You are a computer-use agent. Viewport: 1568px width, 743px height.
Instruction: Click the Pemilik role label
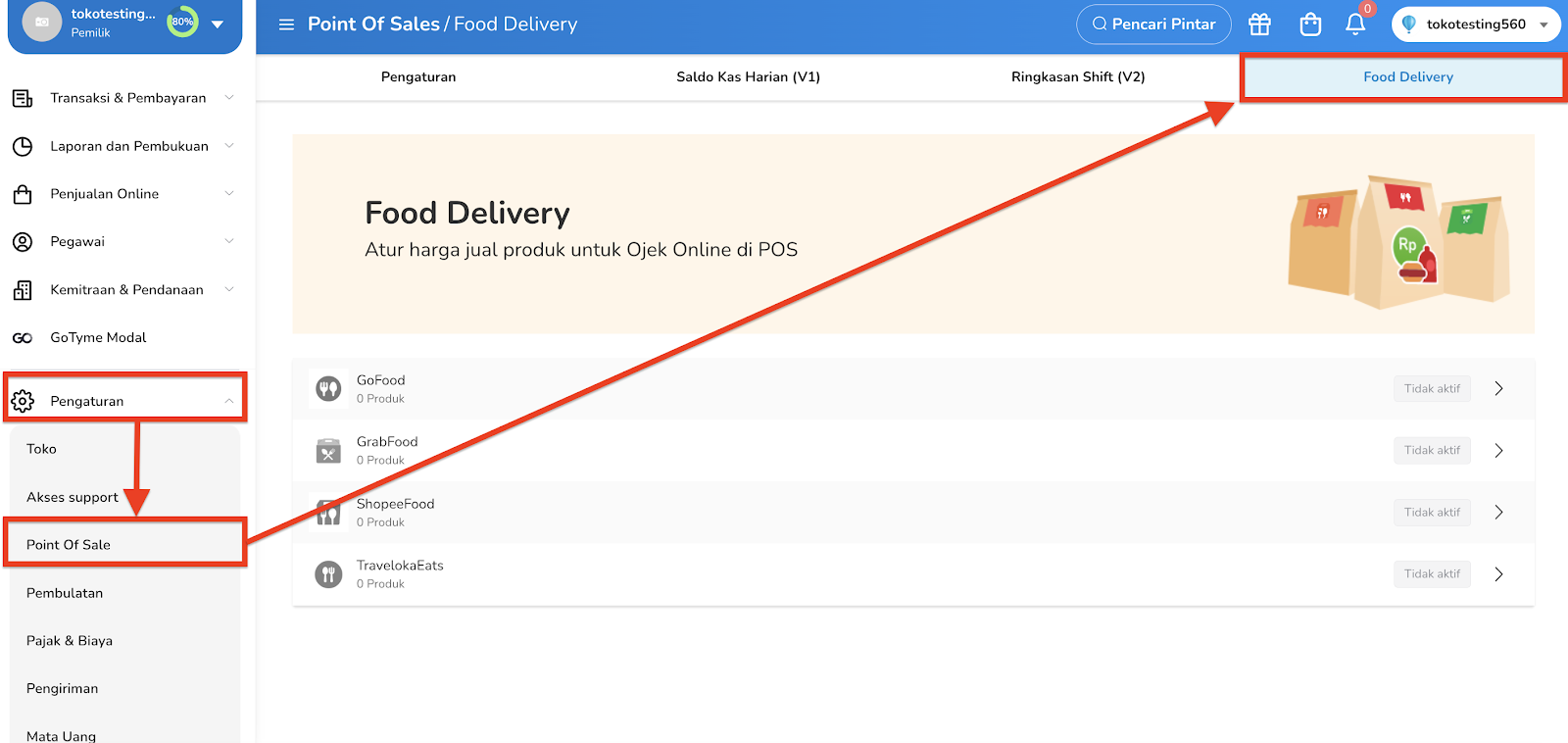pyautogui.click(x=90, y=33)
